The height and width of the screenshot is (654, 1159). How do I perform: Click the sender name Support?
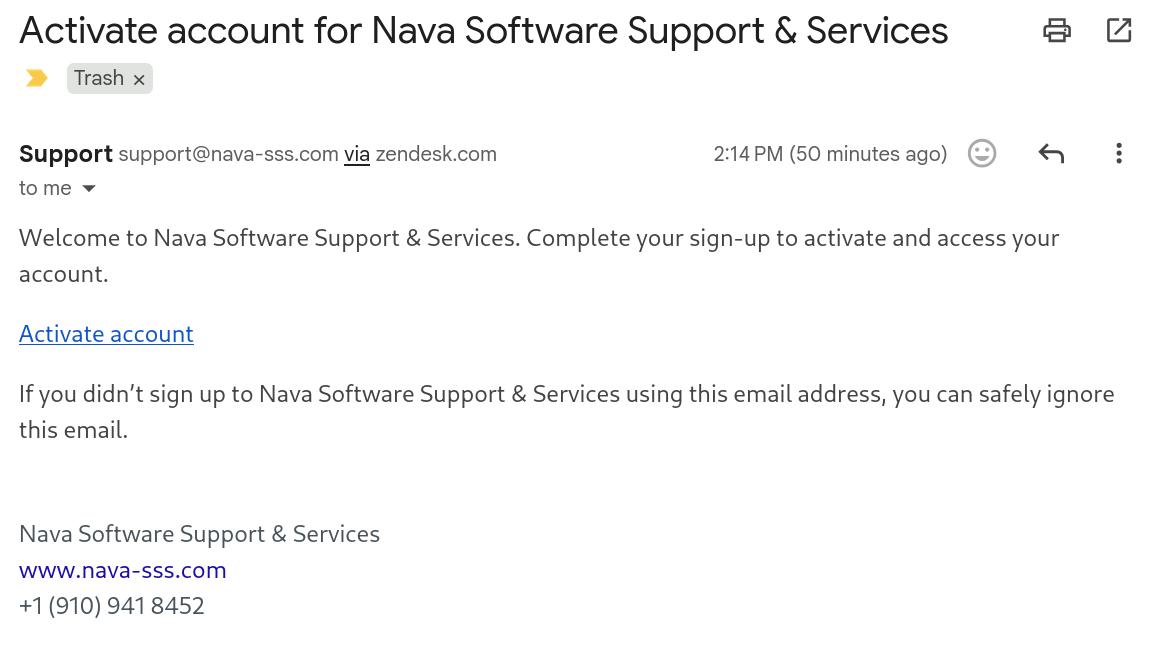click(66, 154)
